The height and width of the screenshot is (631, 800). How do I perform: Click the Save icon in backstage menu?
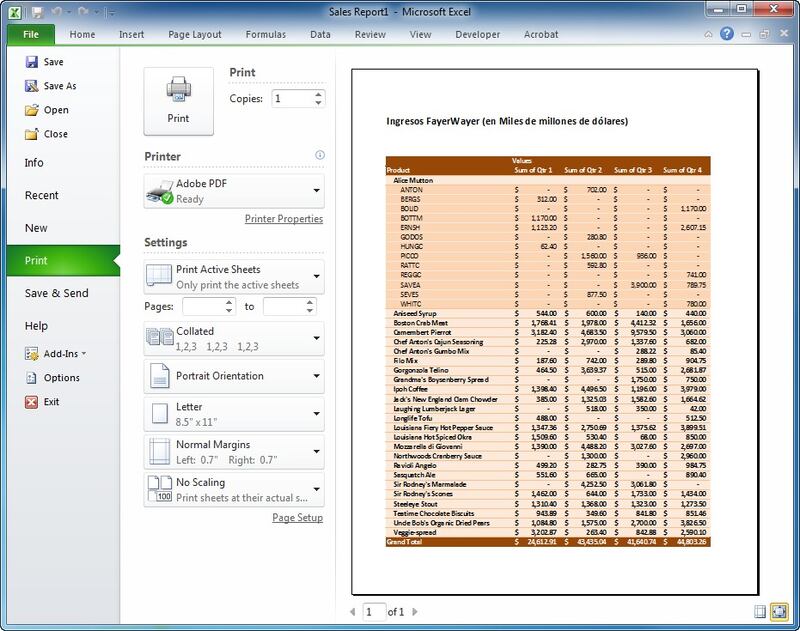tap(31, 62)
